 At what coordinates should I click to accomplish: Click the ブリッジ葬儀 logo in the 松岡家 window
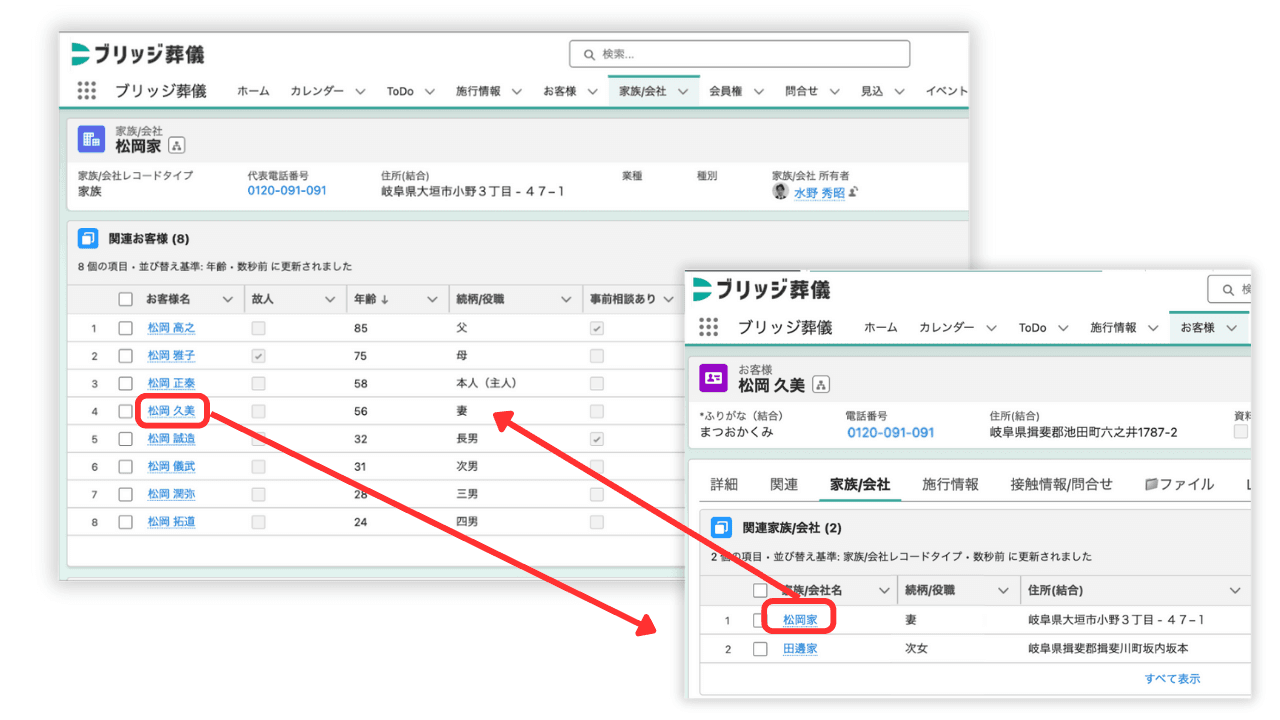tap(138, 54)
